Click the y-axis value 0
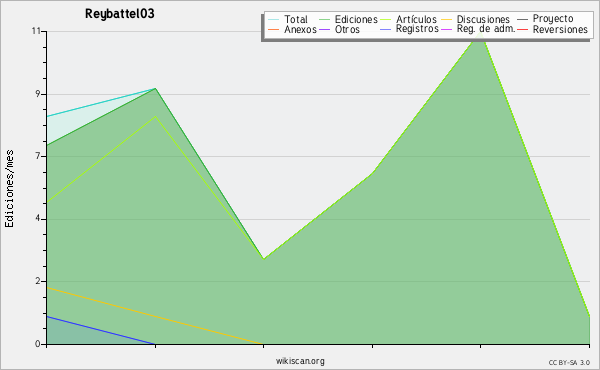The height and width of the screenshot is (370, 600). click(x=38, y=344)
